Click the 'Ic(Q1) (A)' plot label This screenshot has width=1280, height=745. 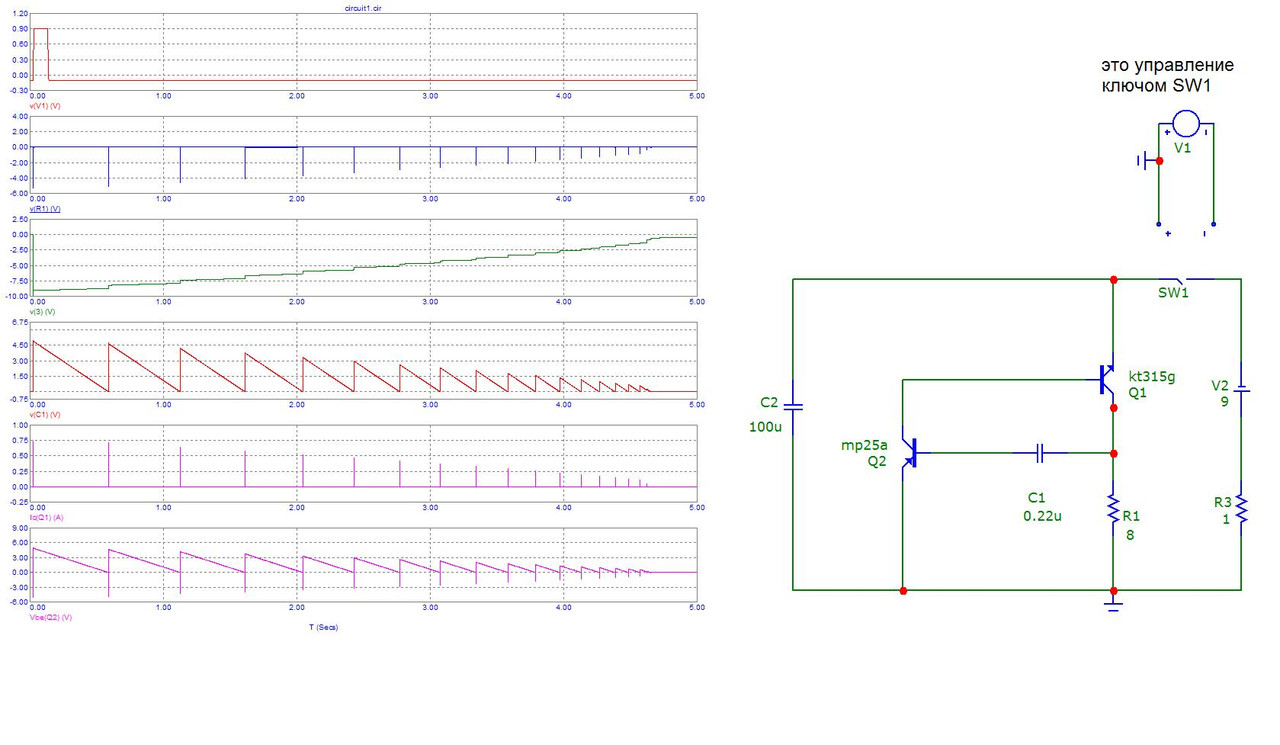tap(47, 516)
